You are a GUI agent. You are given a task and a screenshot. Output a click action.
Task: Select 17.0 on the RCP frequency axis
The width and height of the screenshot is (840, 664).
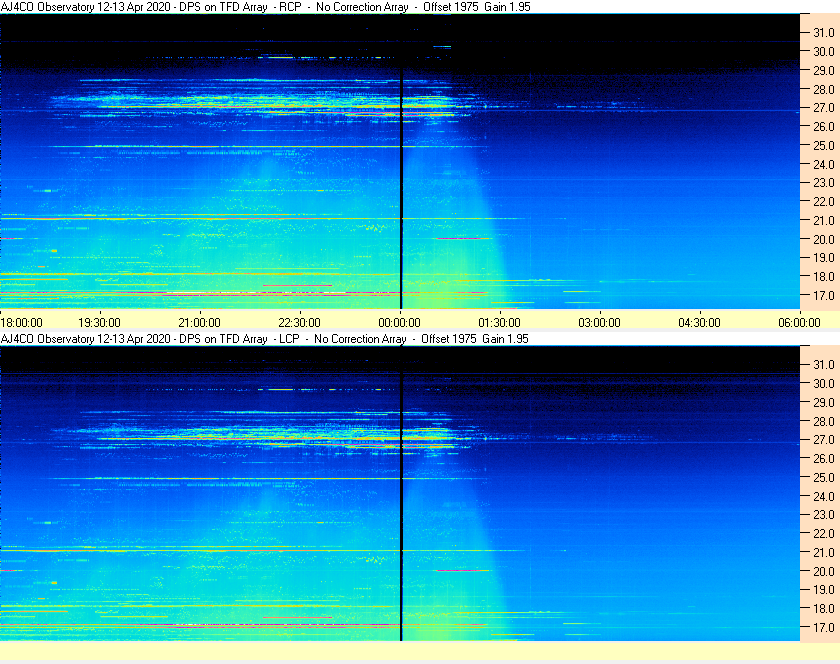click(824, 295)
